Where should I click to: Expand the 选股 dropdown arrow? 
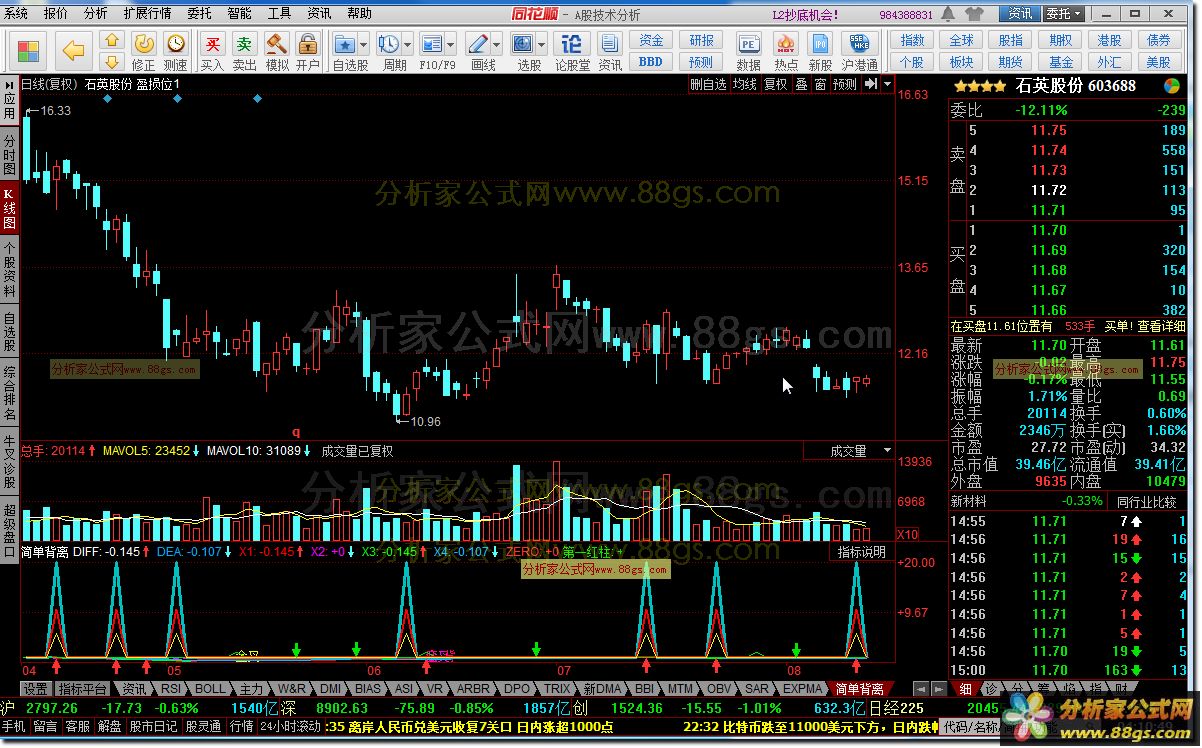point(541,44)
